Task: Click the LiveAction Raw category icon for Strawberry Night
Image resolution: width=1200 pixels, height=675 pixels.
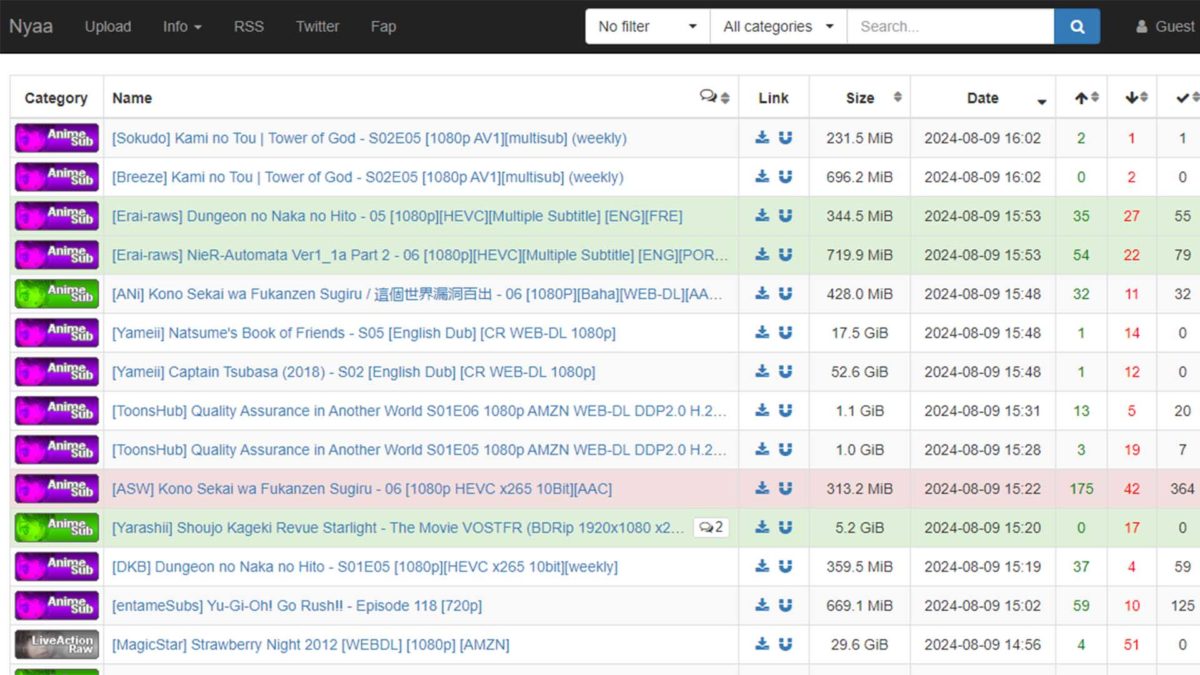Action: [56, 645]
